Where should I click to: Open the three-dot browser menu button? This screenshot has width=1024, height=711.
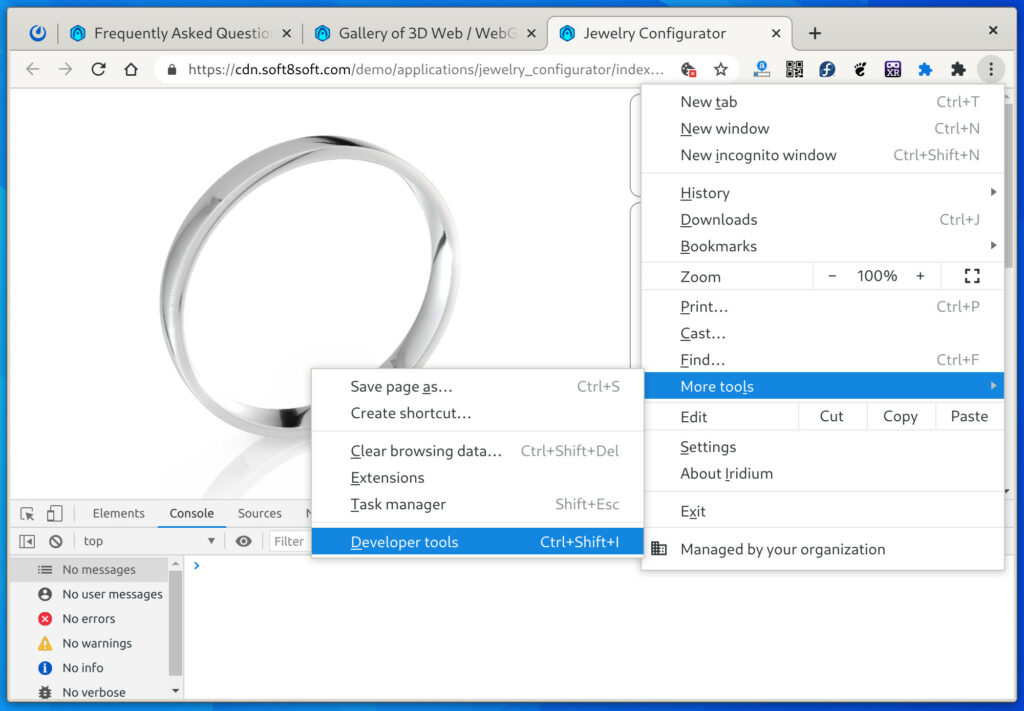click(991, 69)
